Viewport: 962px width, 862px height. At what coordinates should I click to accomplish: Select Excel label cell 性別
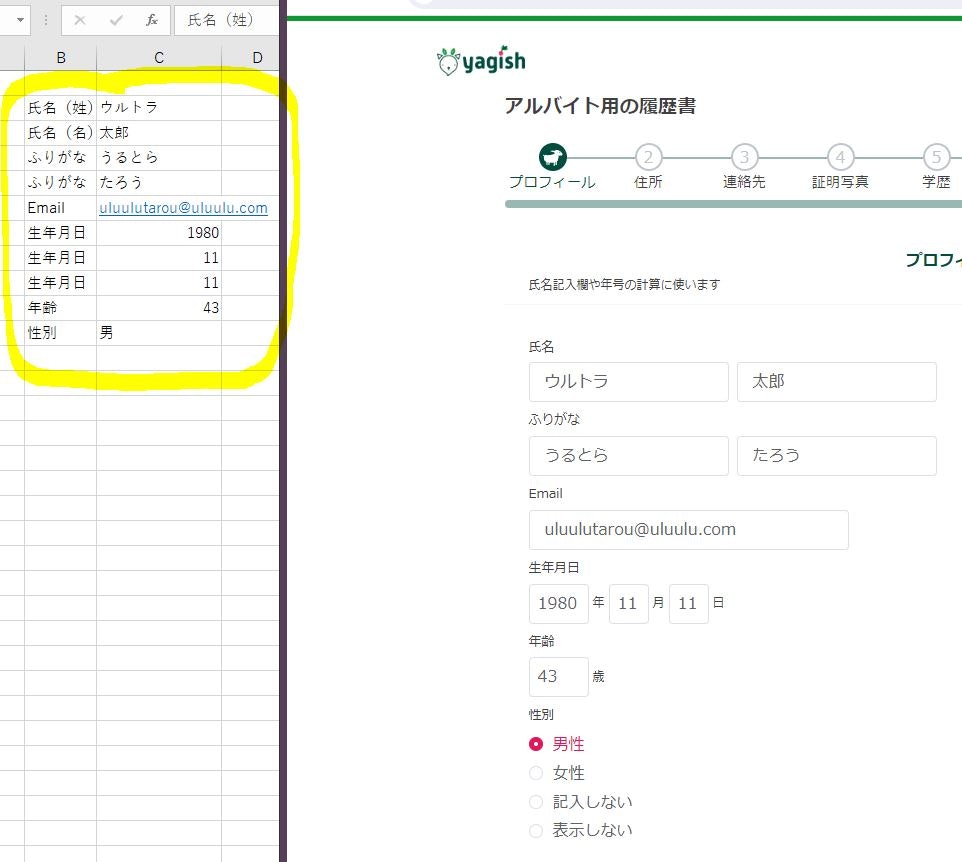[x=61, y=333]
